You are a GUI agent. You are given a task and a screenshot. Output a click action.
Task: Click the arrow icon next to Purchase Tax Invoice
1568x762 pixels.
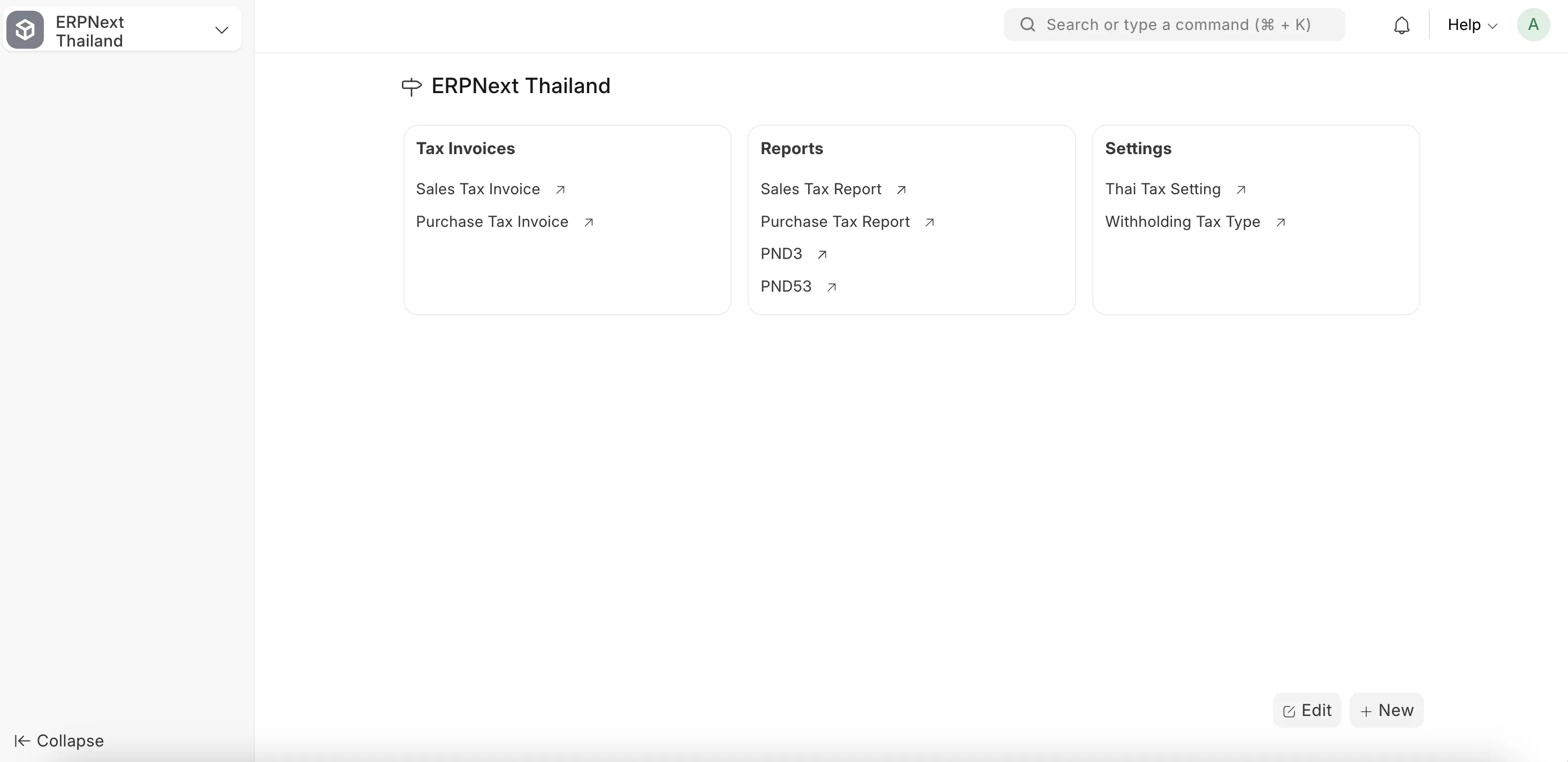tap(589, 223)
